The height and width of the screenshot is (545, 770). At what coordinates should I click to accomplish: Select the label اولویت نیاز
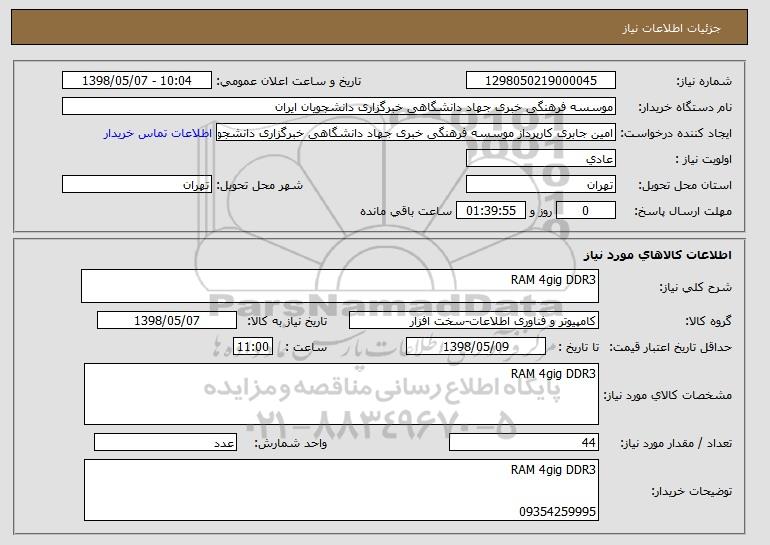pos(703,159)
